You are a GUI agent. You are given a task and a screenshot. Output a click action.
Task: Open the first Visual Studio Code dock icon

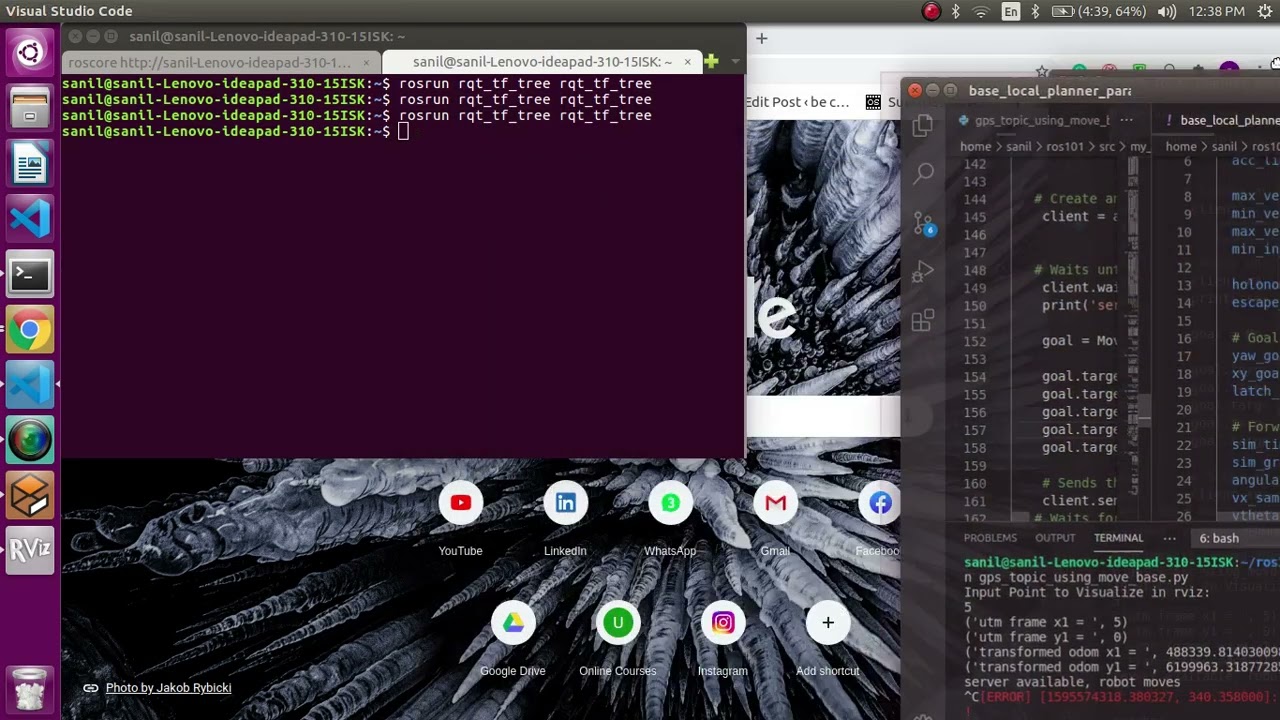(30, 218)
